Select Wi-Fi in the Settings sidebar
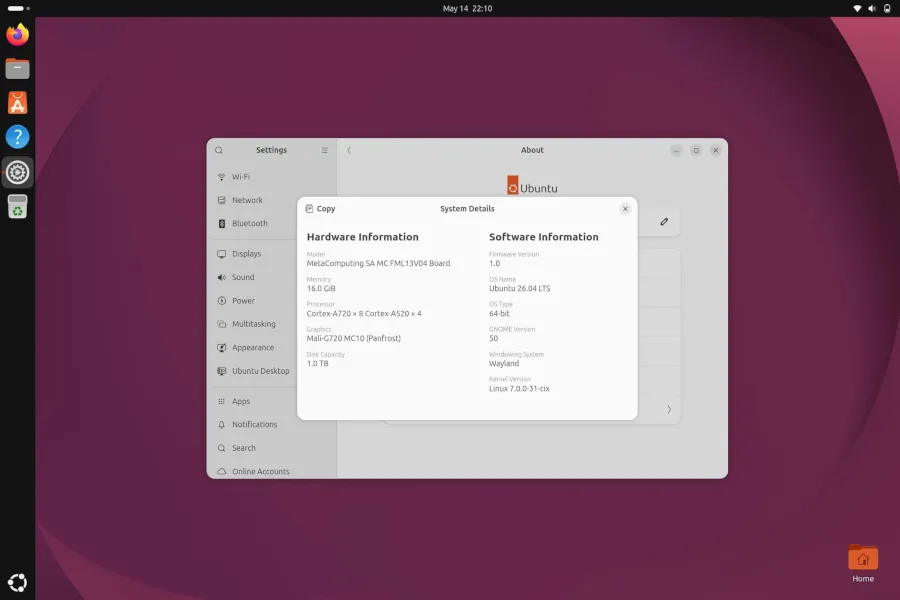Screen dimensions: 900x600 click(271, 177)
